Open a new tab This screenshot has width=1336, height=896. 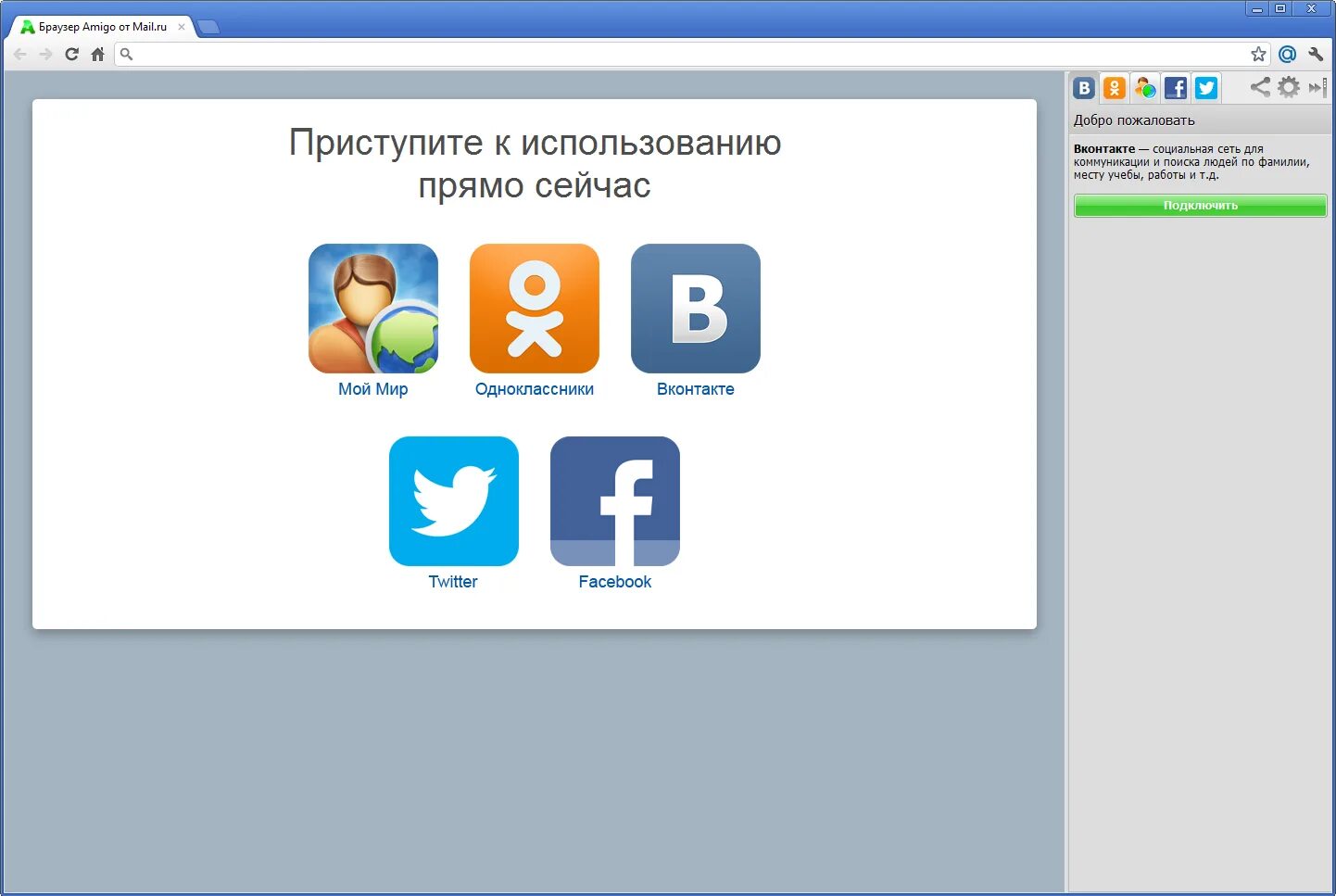209,27
